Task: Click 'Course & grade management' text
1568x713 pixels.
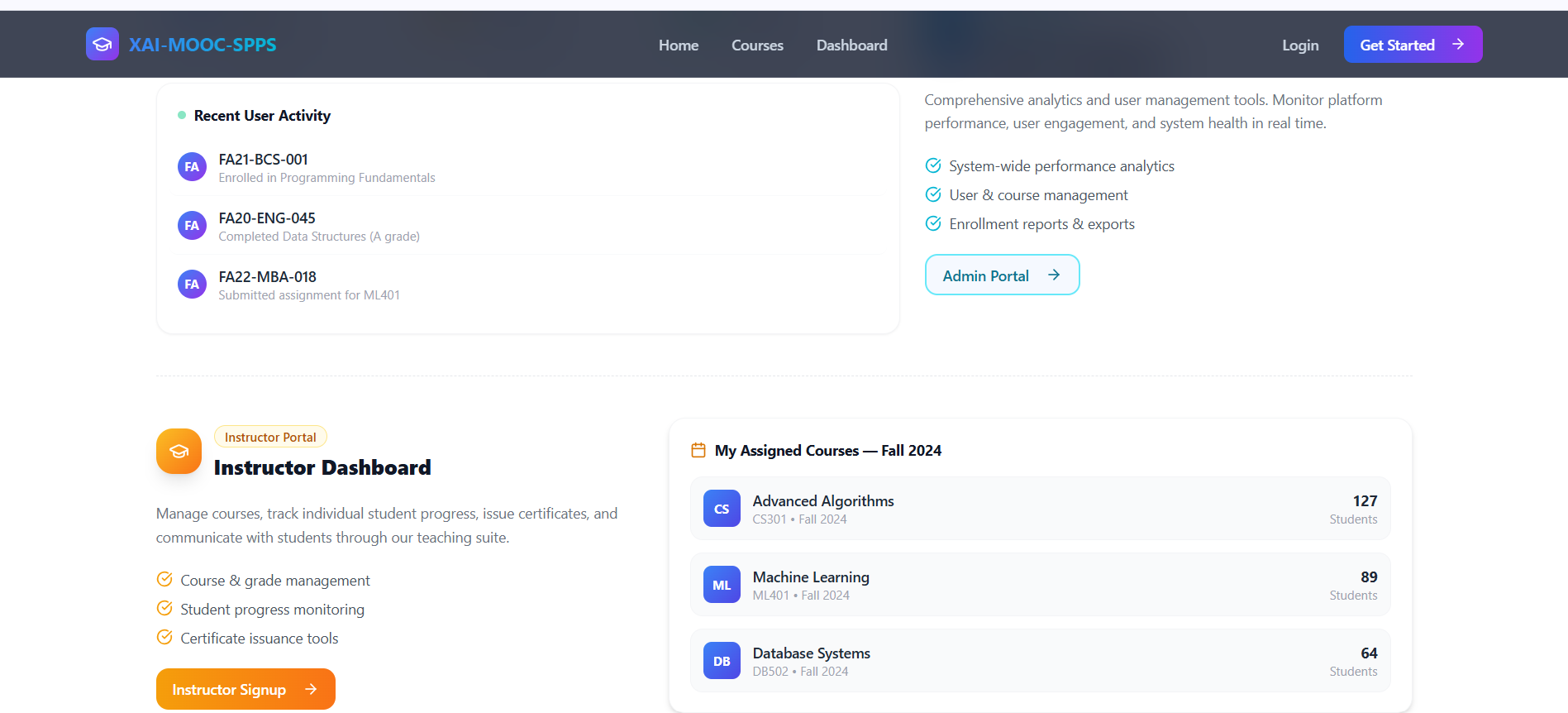Action: pyautogui.click(x=275, y=581)
